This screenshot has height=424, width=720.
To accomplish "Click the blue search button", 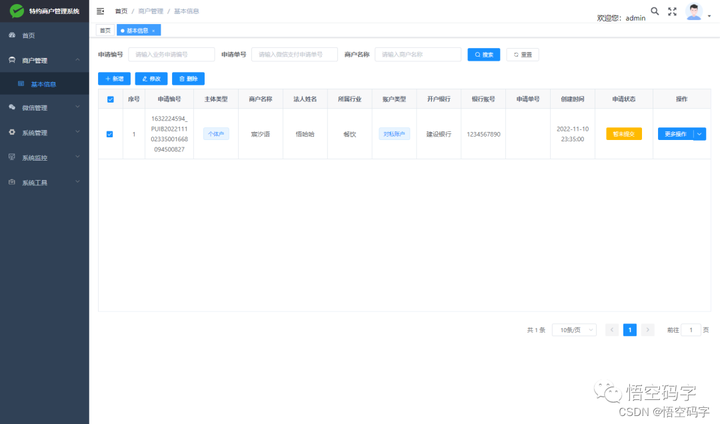I will click(484, 55).
